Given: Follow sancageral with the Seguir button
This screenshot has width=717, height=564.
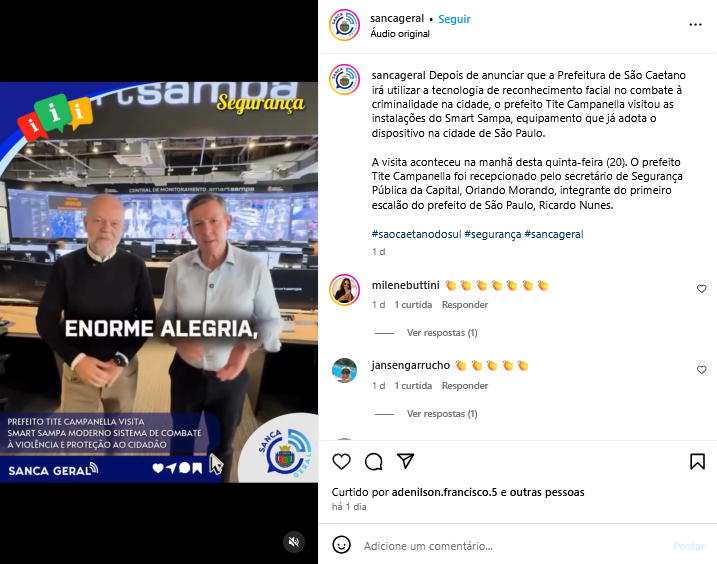Looking at the screenshot, I should (x=454, y=19).
